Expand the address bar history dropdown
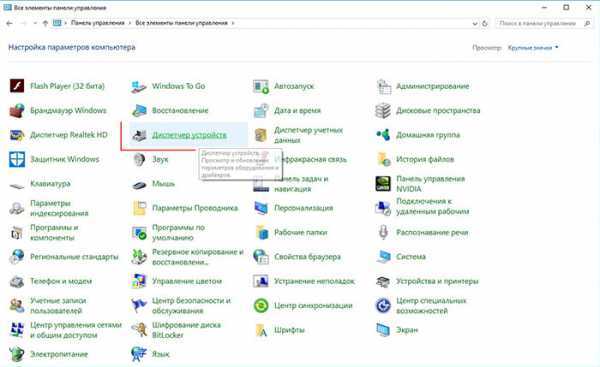This screenshot has width=600, height=367. [x=475, y=23]
